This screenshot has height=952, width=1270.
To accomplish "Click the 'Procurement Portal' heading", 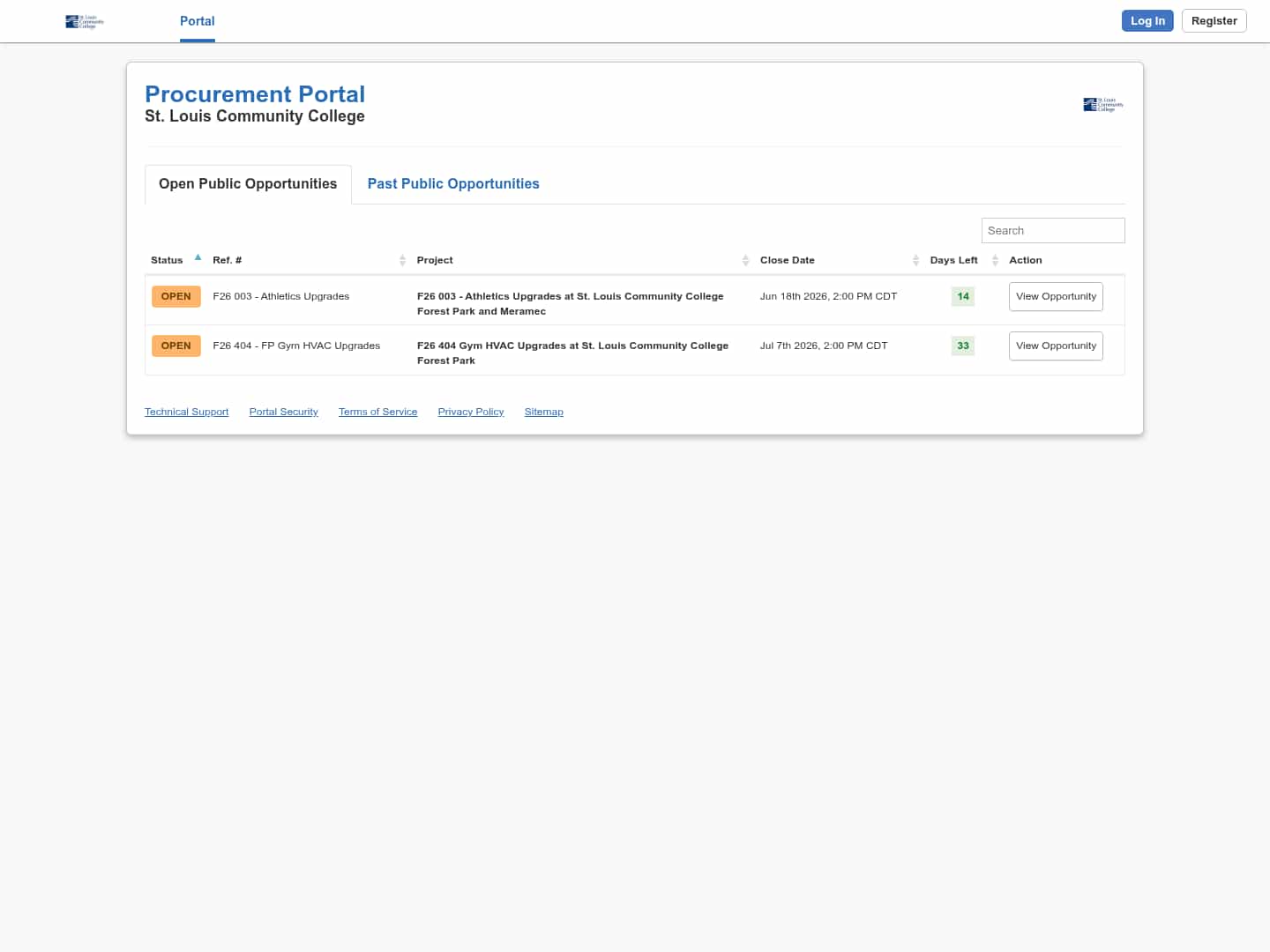I will pyautogui.click(x=255, y=94).
